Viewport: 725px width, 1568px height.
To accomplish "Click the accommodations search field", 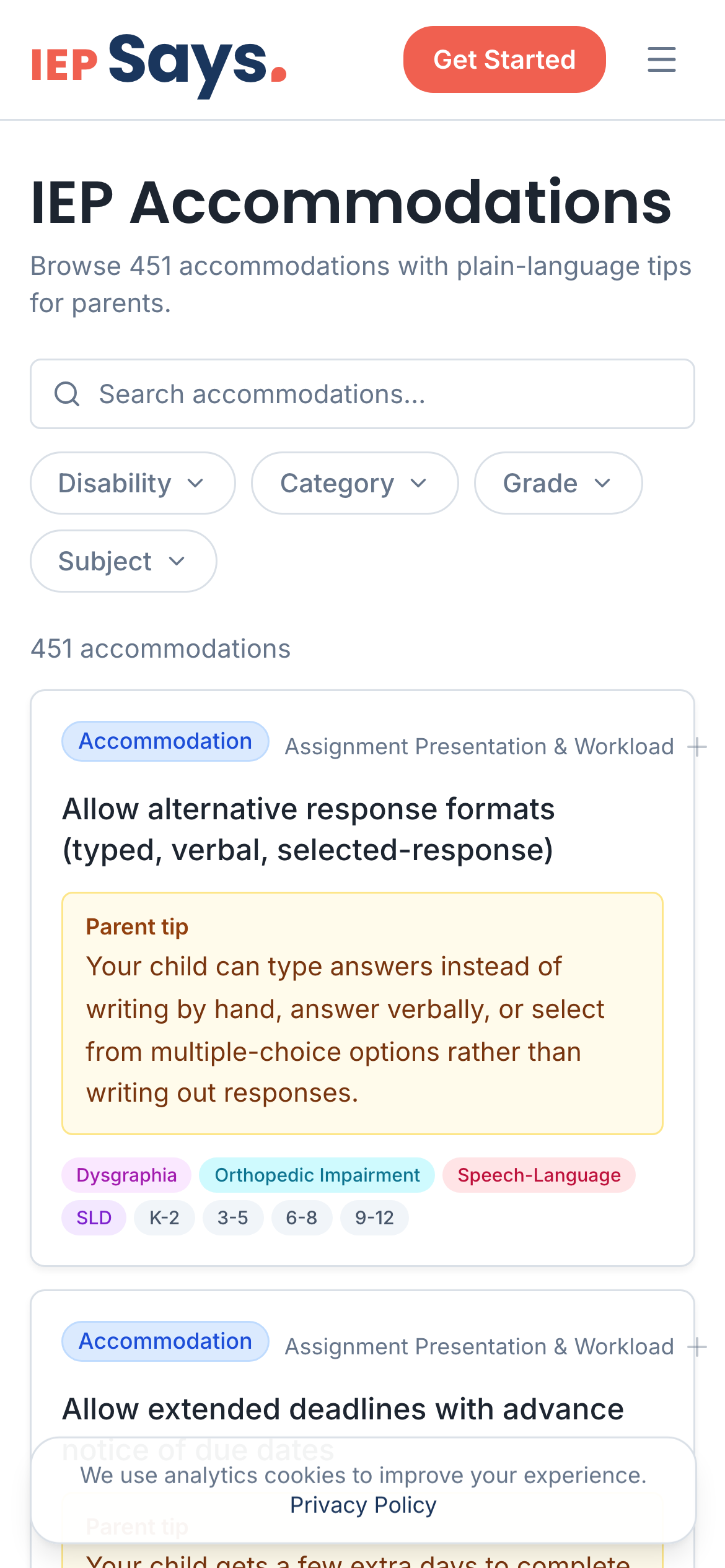I will tap(362, 394).
